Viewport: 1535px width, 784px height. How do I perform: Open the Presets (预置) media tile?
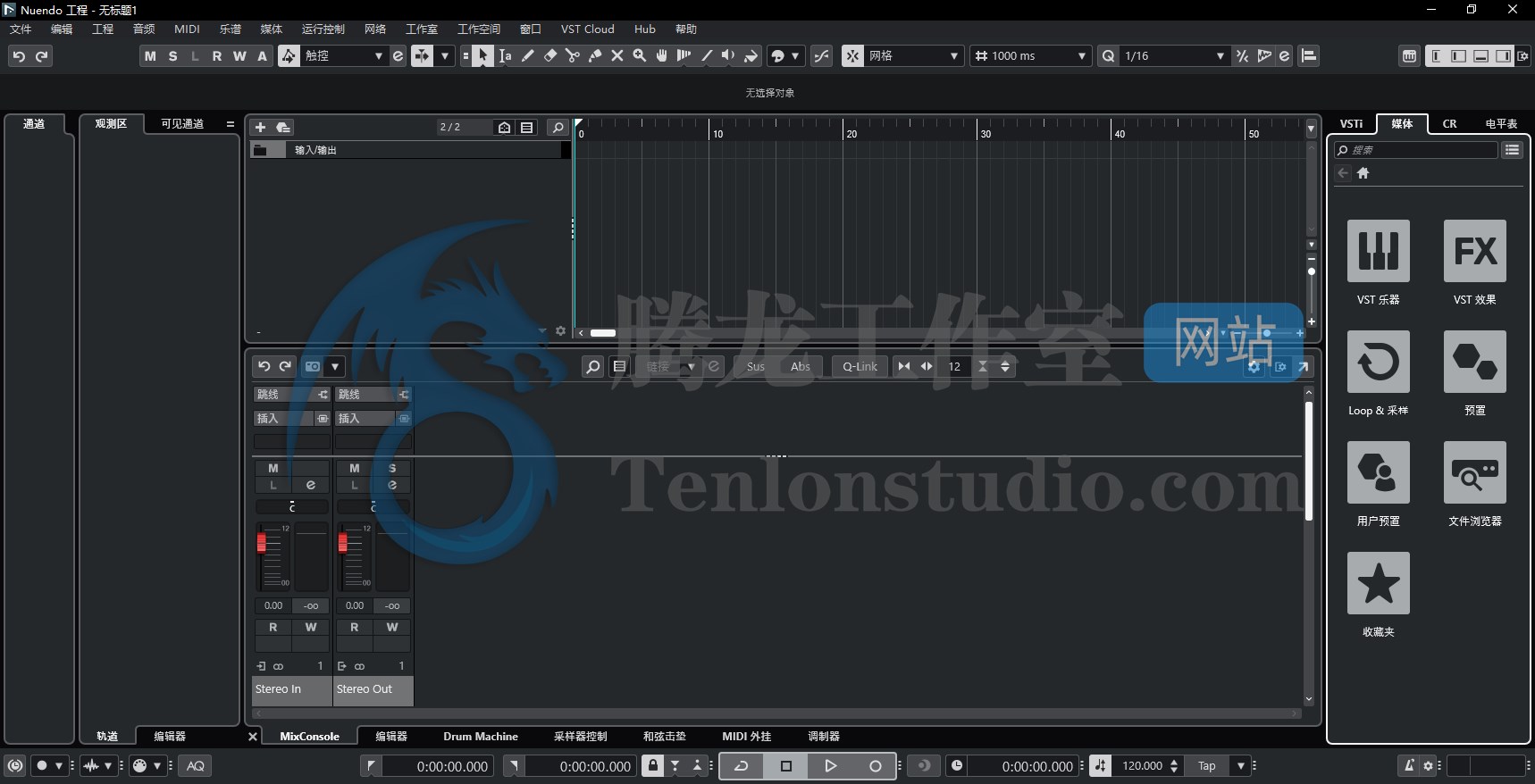(1474, 362)
